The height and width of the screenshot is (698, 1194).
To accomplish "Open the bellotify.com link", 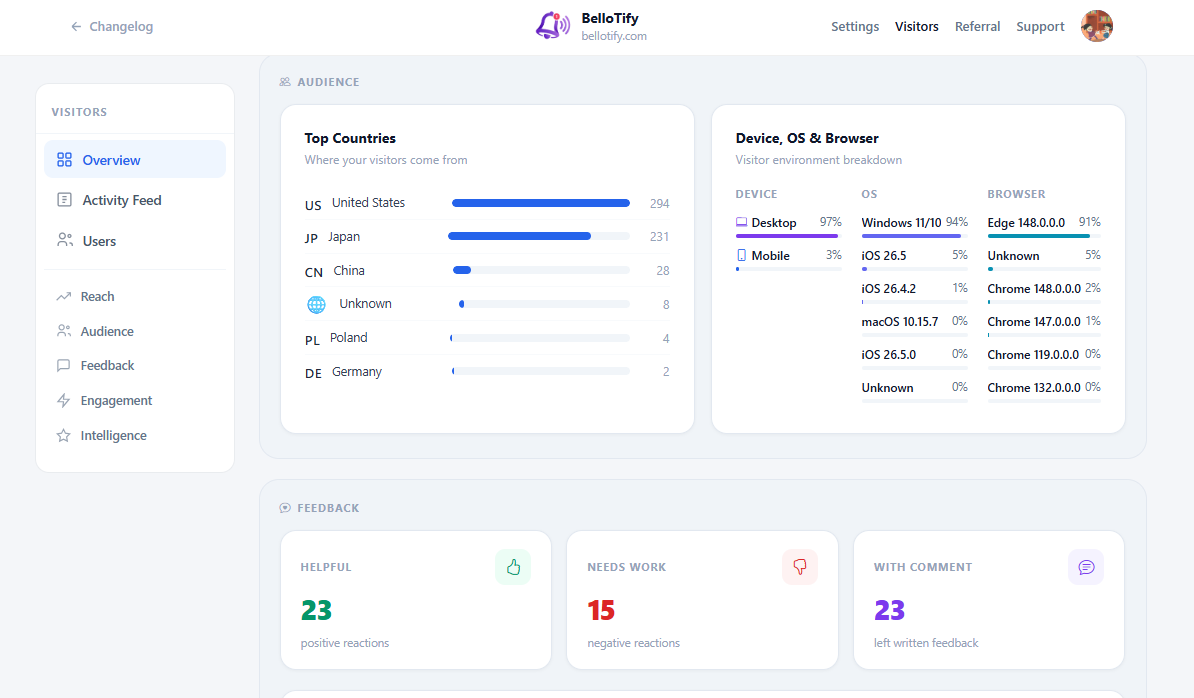I will (614, 36).
